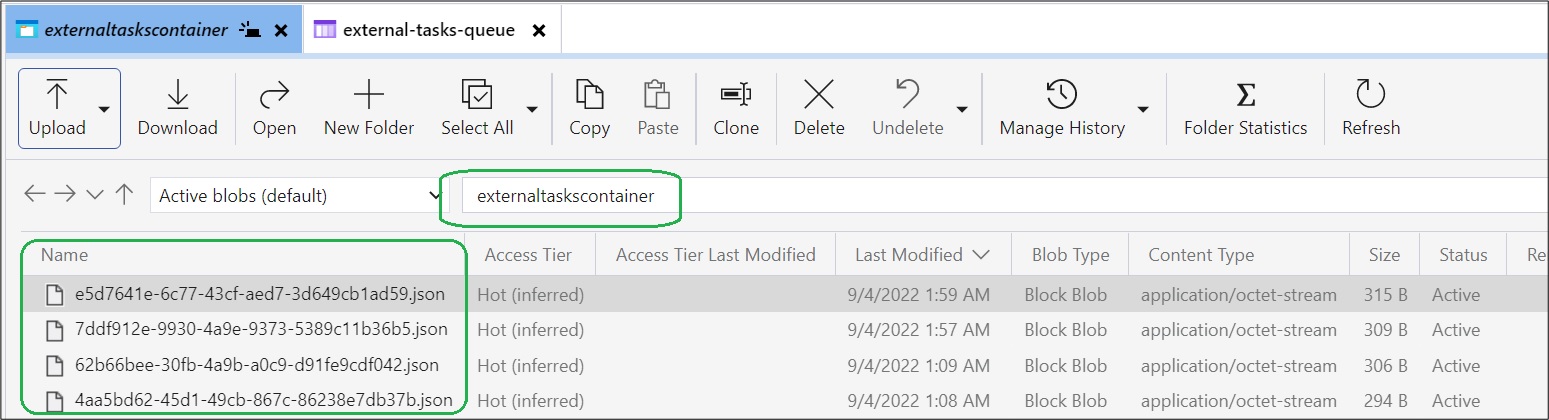Select blob 7ddf912e-9930-4a9e-9373-5389c11b36b5.json
The image size is (1549, 420).
pos(261,329)
